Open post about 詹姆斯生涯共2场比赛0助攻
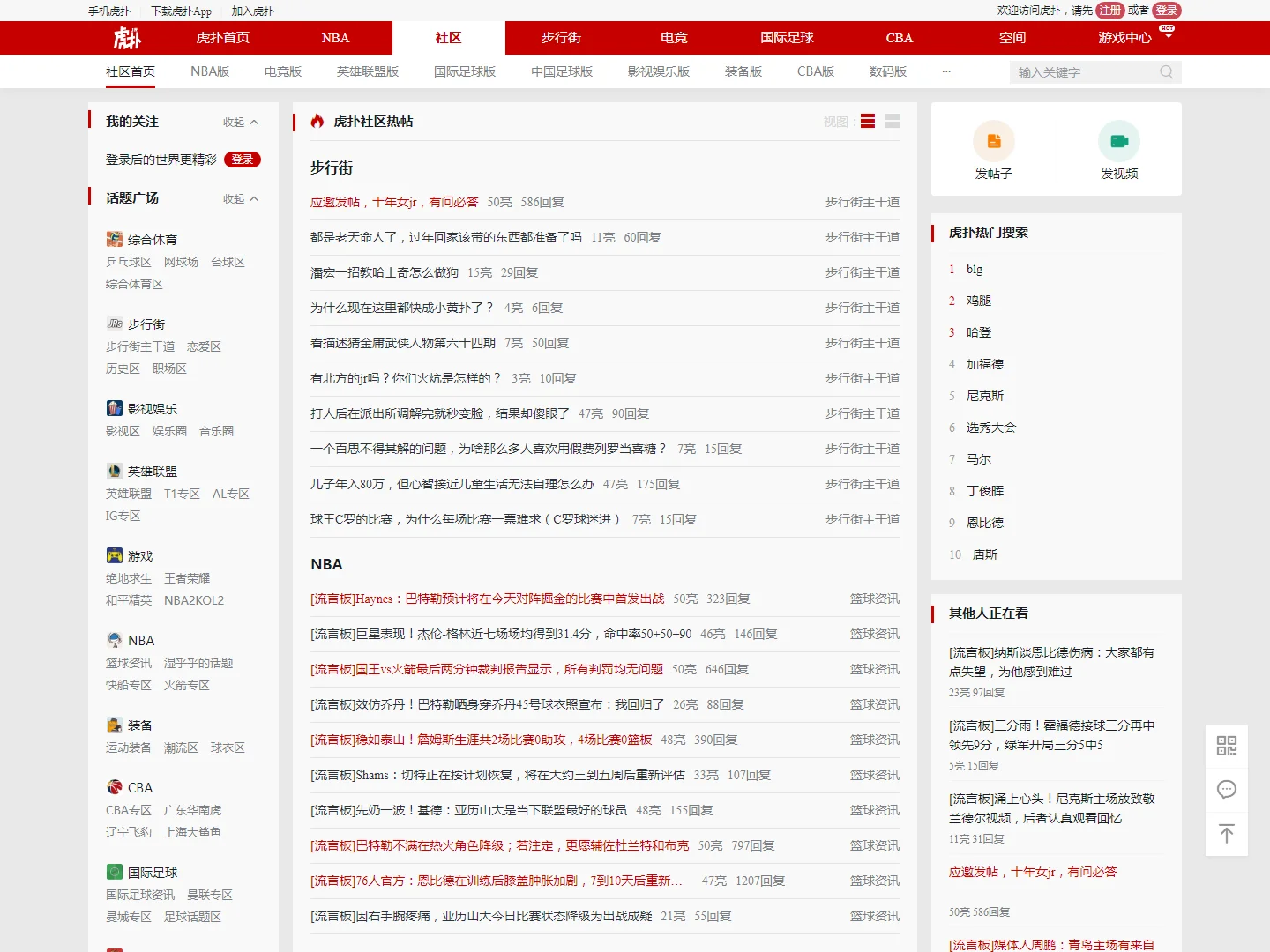The height and width of the screenshot is (952, 1270). [x=482, y=740]
